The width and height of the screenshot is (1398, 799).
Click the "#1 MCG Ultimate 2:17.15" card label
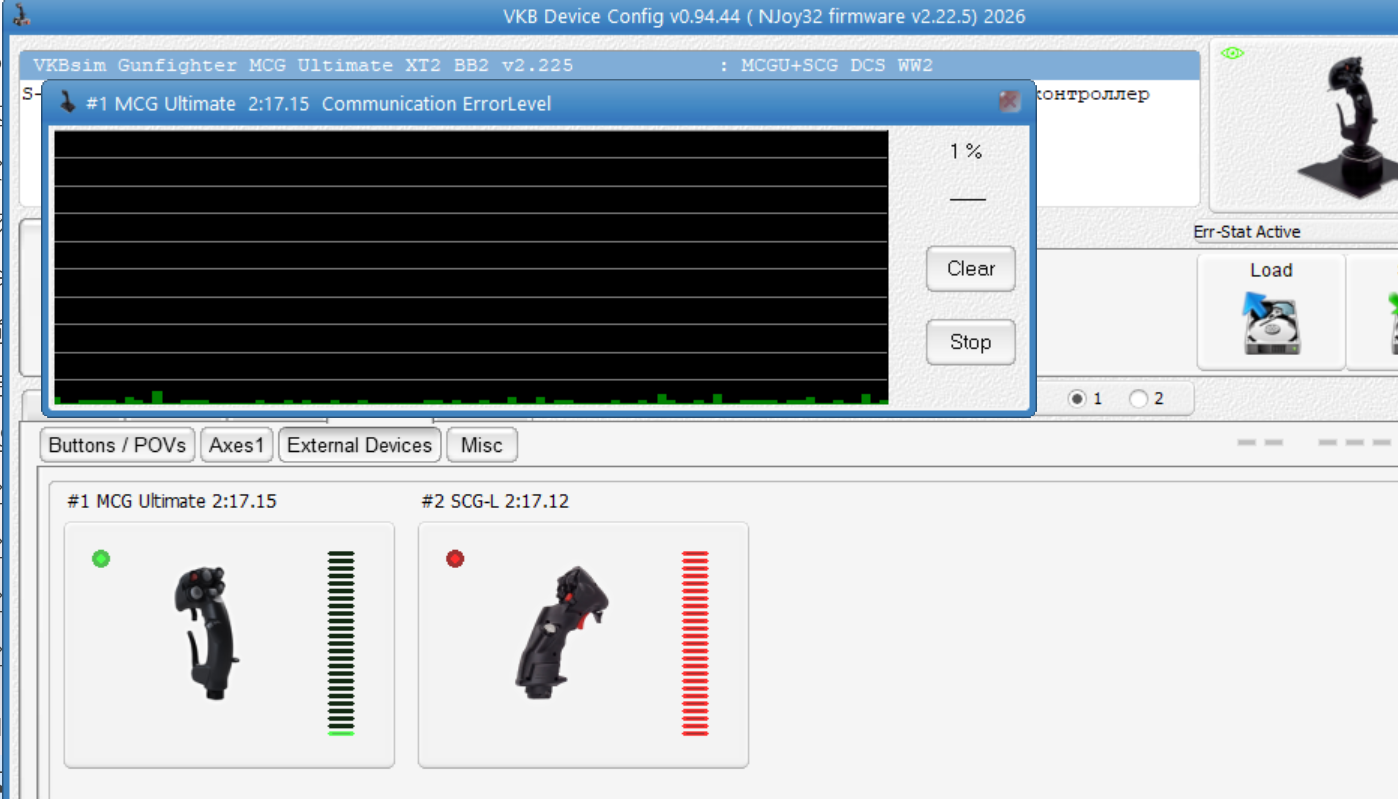pos(172,501)
